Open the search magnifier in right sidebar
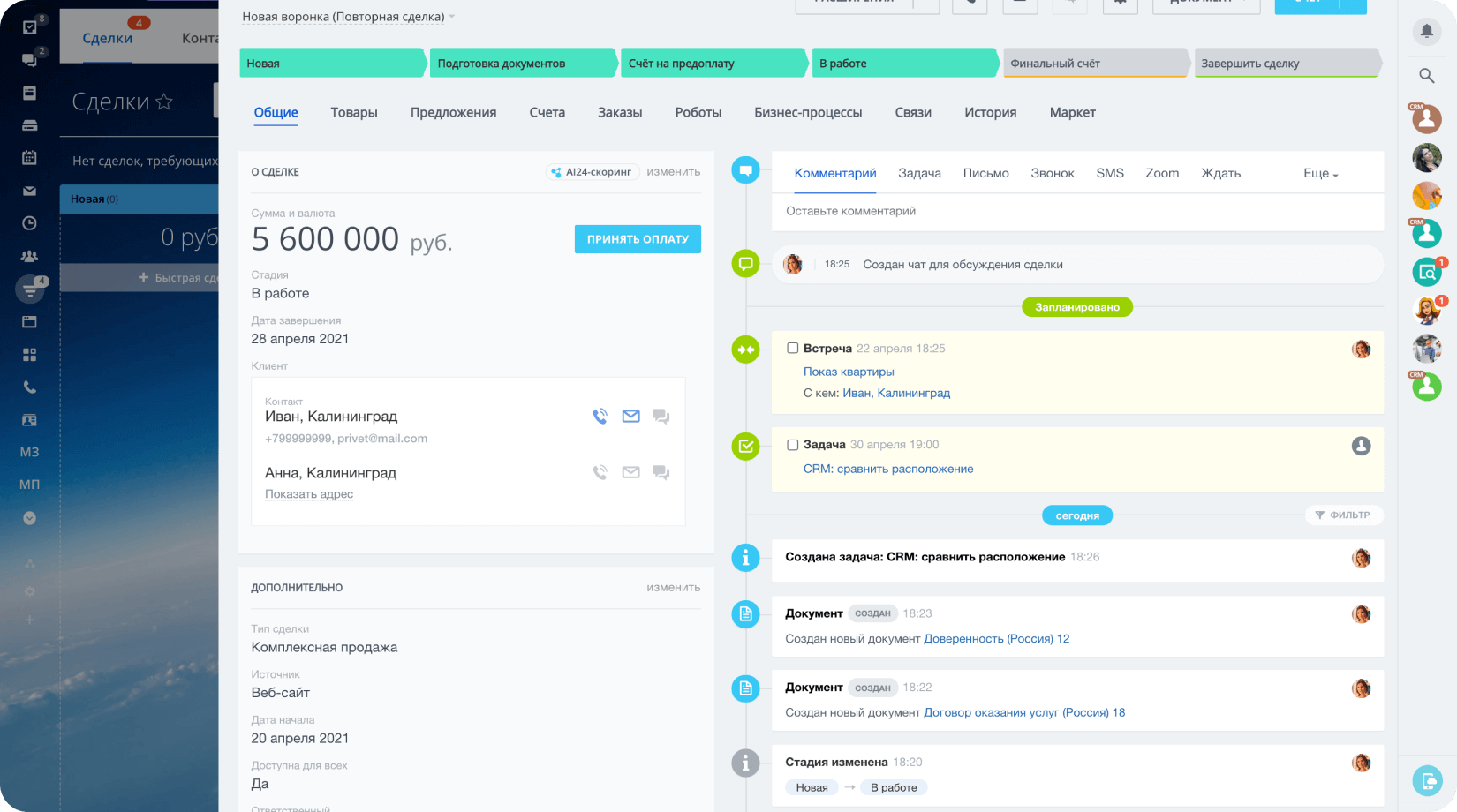Viewport: 1457px width, 812px height. click(x=1426, y=76)
